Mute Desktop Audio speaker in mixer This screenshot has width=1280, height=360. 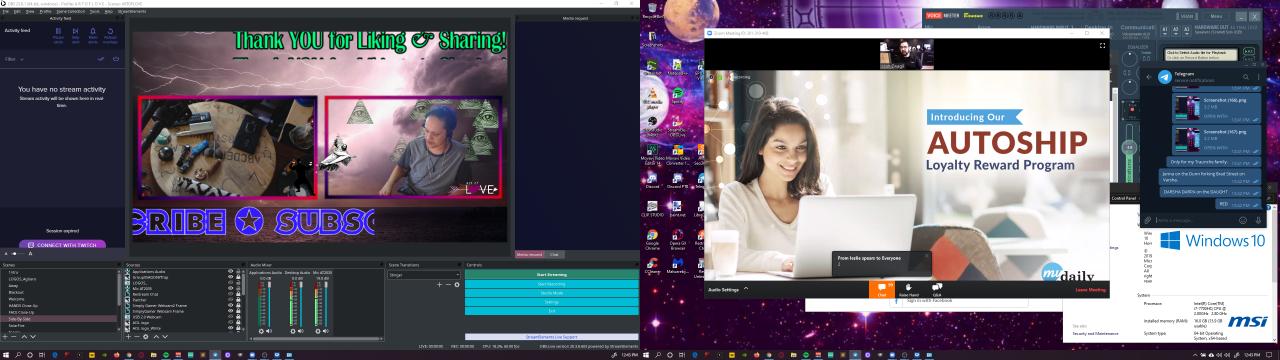pos(300,331)
